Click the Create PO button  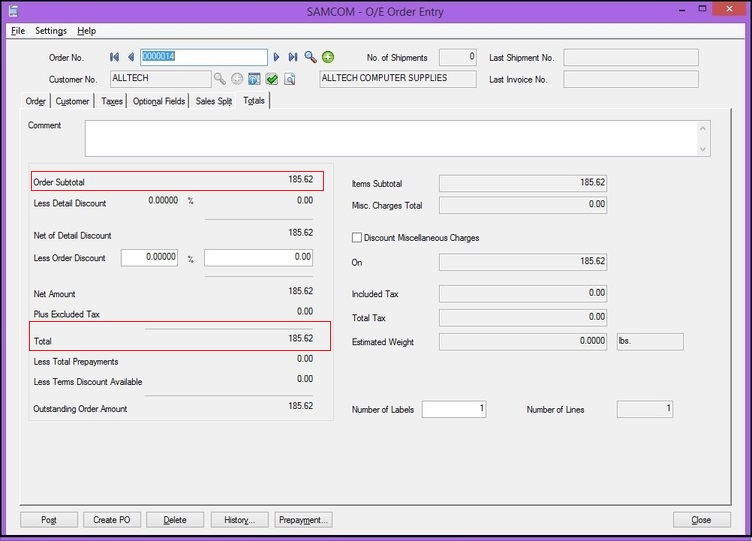coord(112,520)
